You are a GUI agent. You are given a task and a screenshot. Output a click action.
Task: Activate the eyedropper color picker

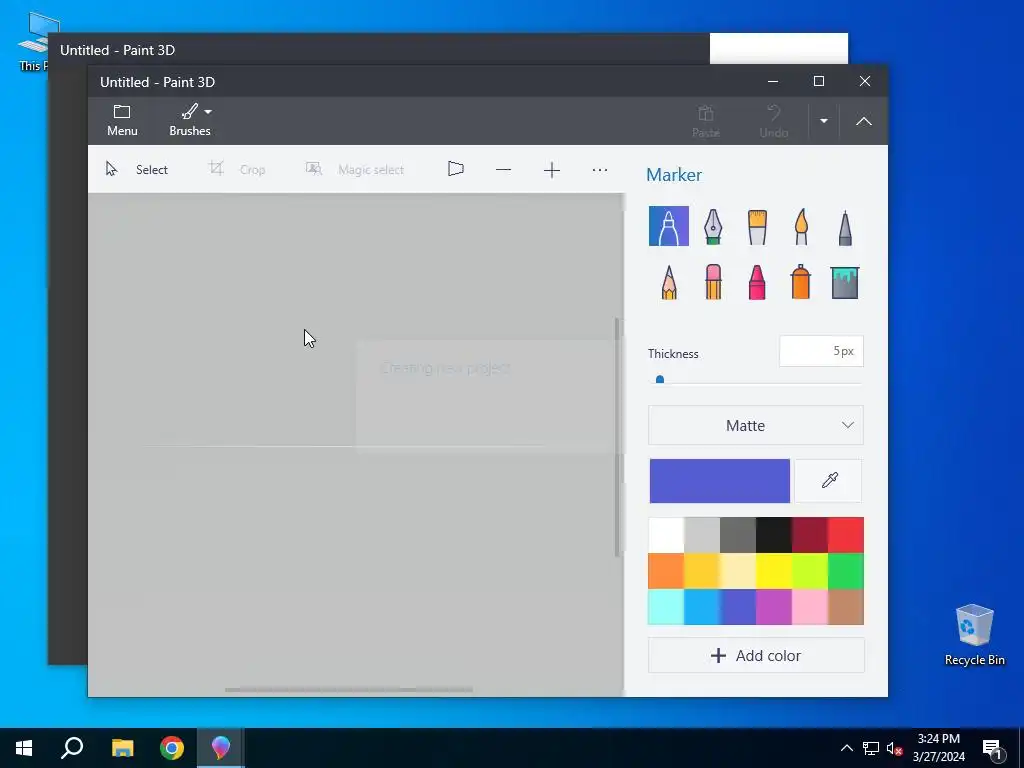[x=829, y=481]
